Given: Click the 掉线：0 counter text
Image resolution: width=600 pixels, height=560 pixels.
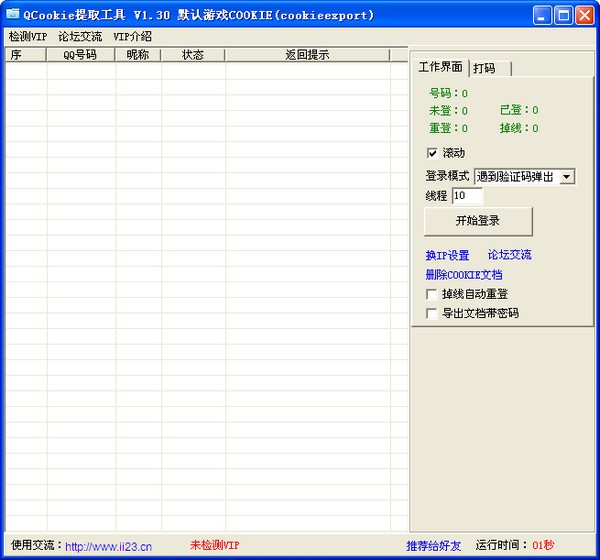Looking at the screenshot, I should [x=519, y=128].
